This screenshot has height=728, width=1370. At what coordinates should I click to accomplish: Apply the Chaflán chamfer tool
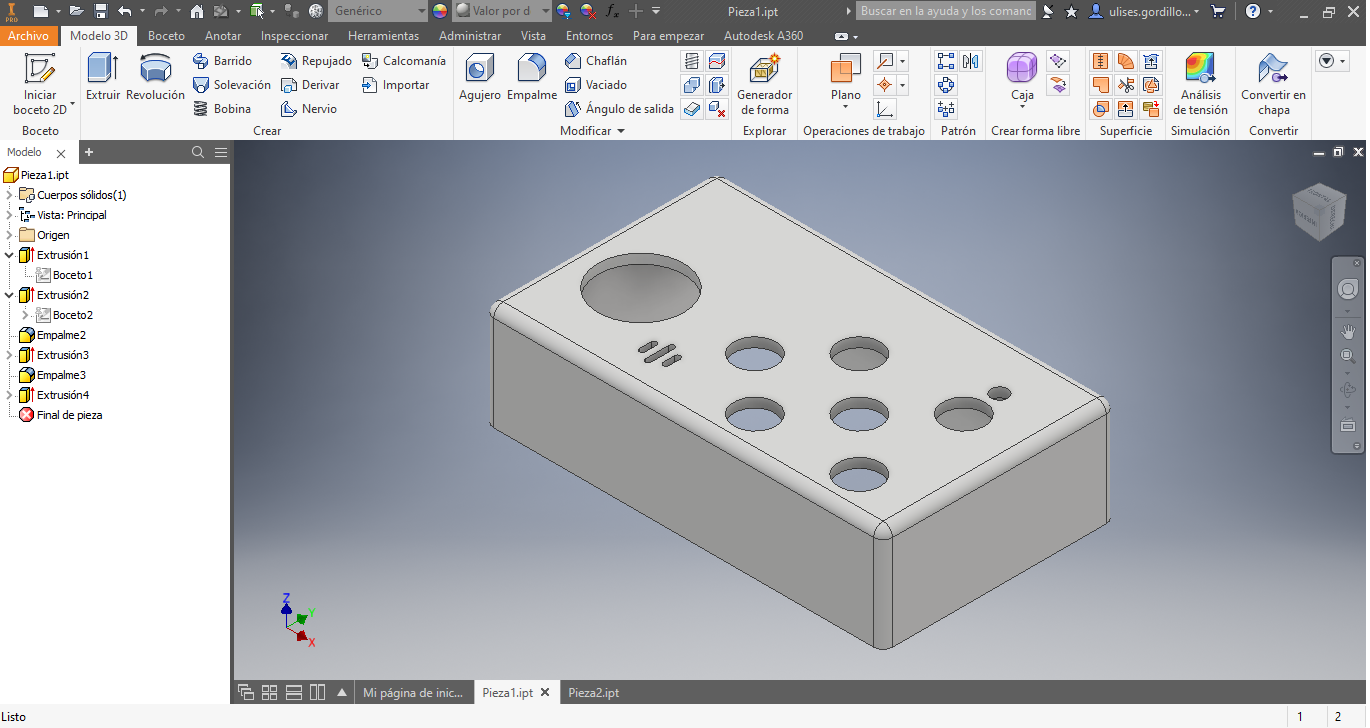(x=596, y=61)
